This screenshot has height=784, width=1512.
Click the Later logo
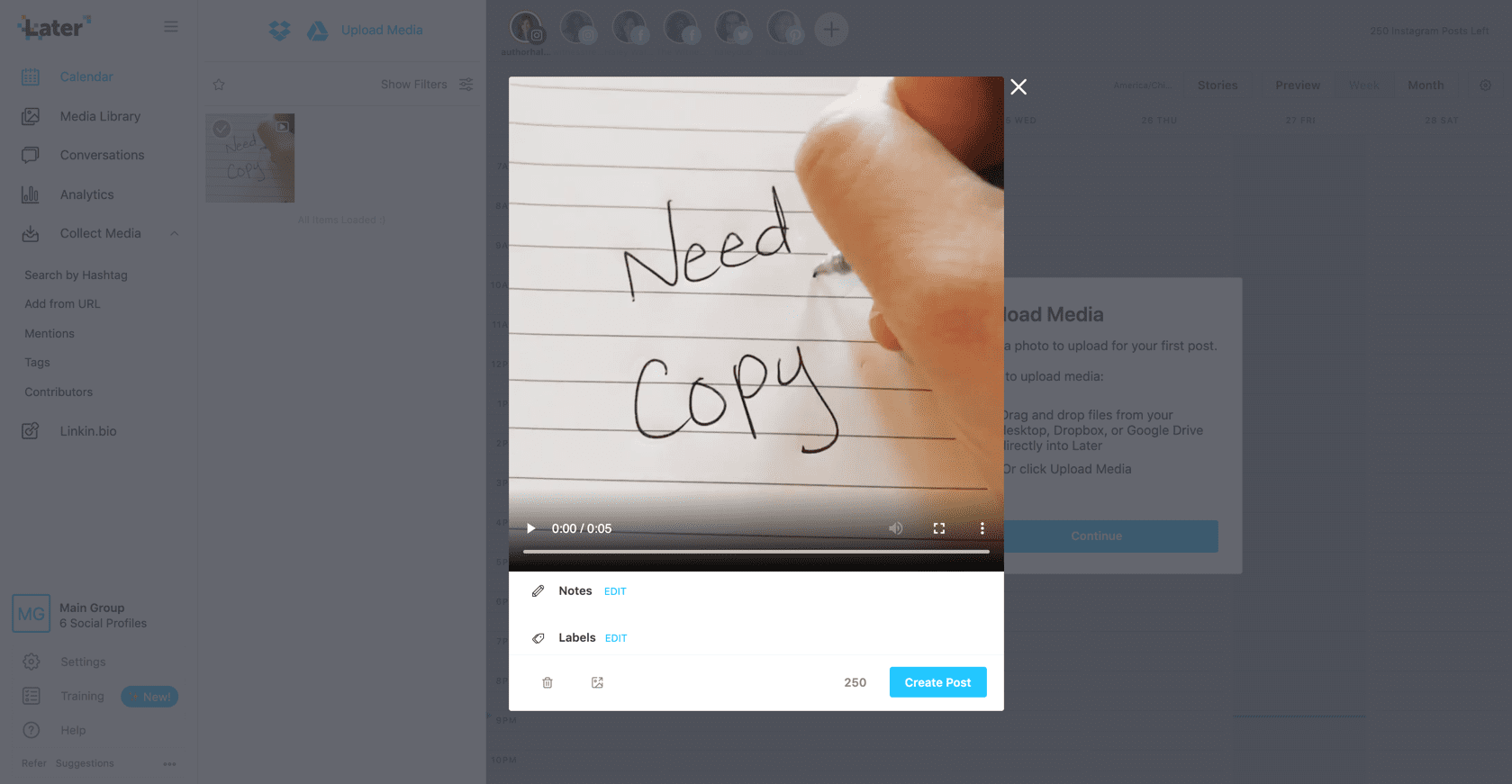[54, 28]
